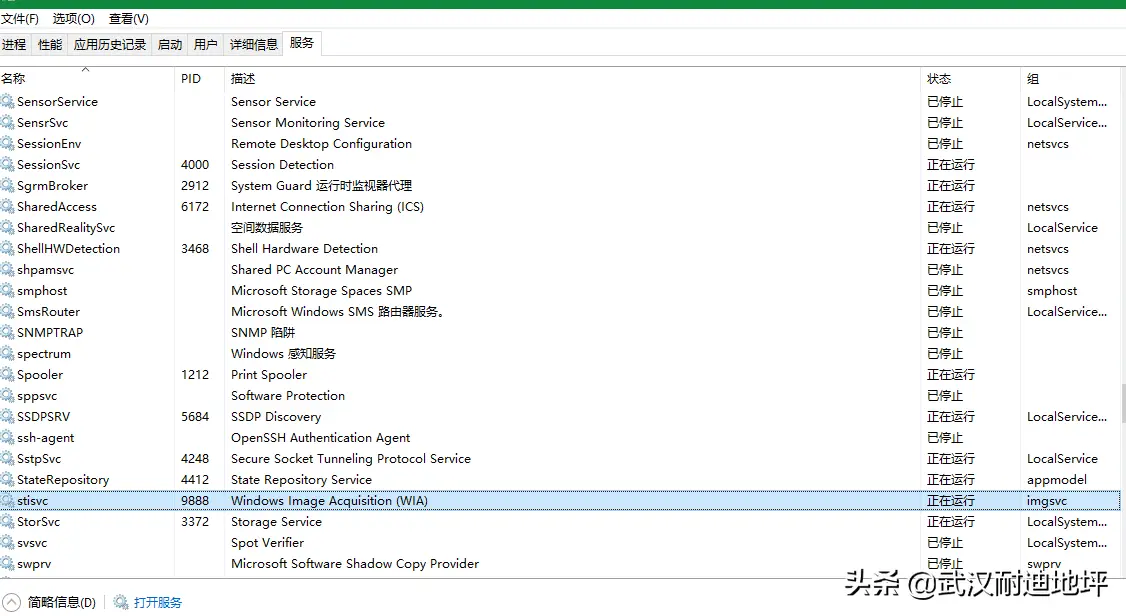Image resolution: width=1126 pixels, height=616 pixels.
Task: Click the 打开服务 link
Action: pos(158,602)
